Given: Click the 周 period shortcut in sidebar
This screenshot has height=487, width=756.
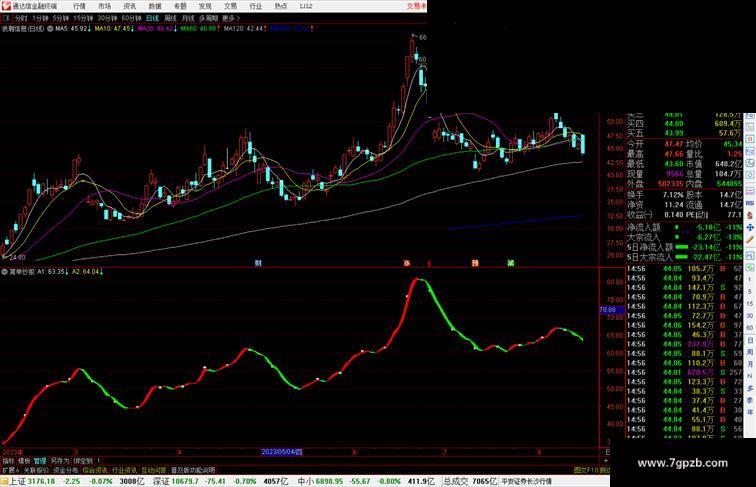Looking at the screenshot, I should (750, 352).
